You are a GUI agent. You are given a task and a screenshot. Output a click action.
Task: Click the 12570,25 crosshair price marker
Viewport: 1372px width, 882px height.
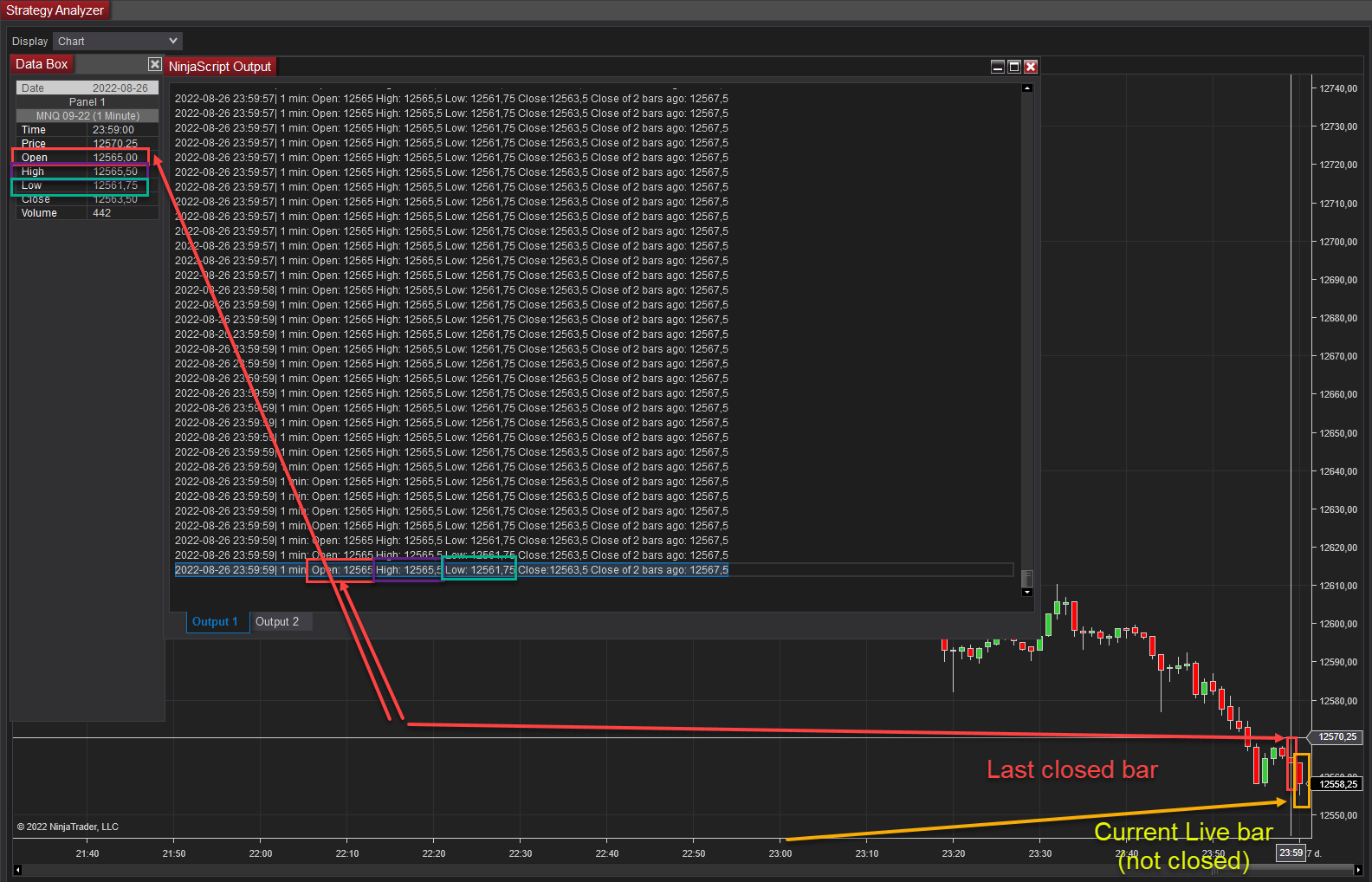[x=1337, y=737]
